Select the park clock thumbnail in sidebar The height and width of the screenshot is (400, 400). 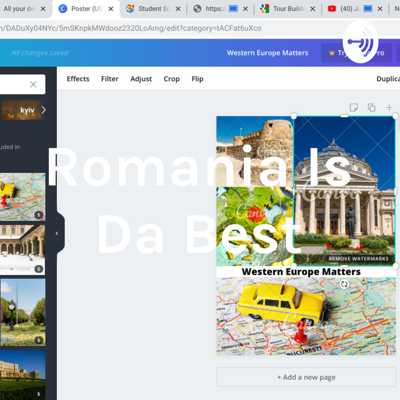[x=23, y=312]
